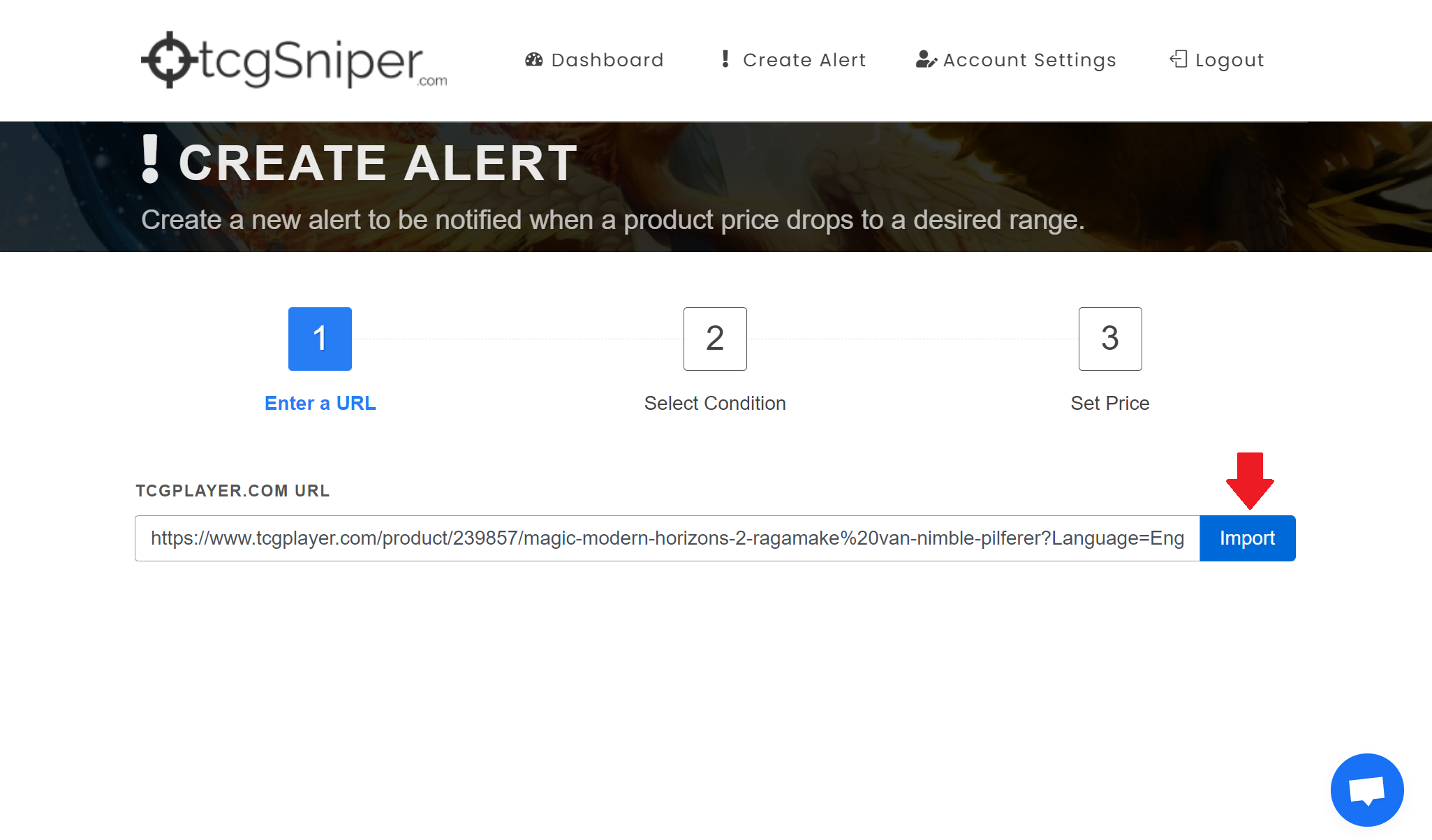Viewport: 1432px width, 840px height.
Task: Click the blue Import button
Action: click(x=1248, y=538)
